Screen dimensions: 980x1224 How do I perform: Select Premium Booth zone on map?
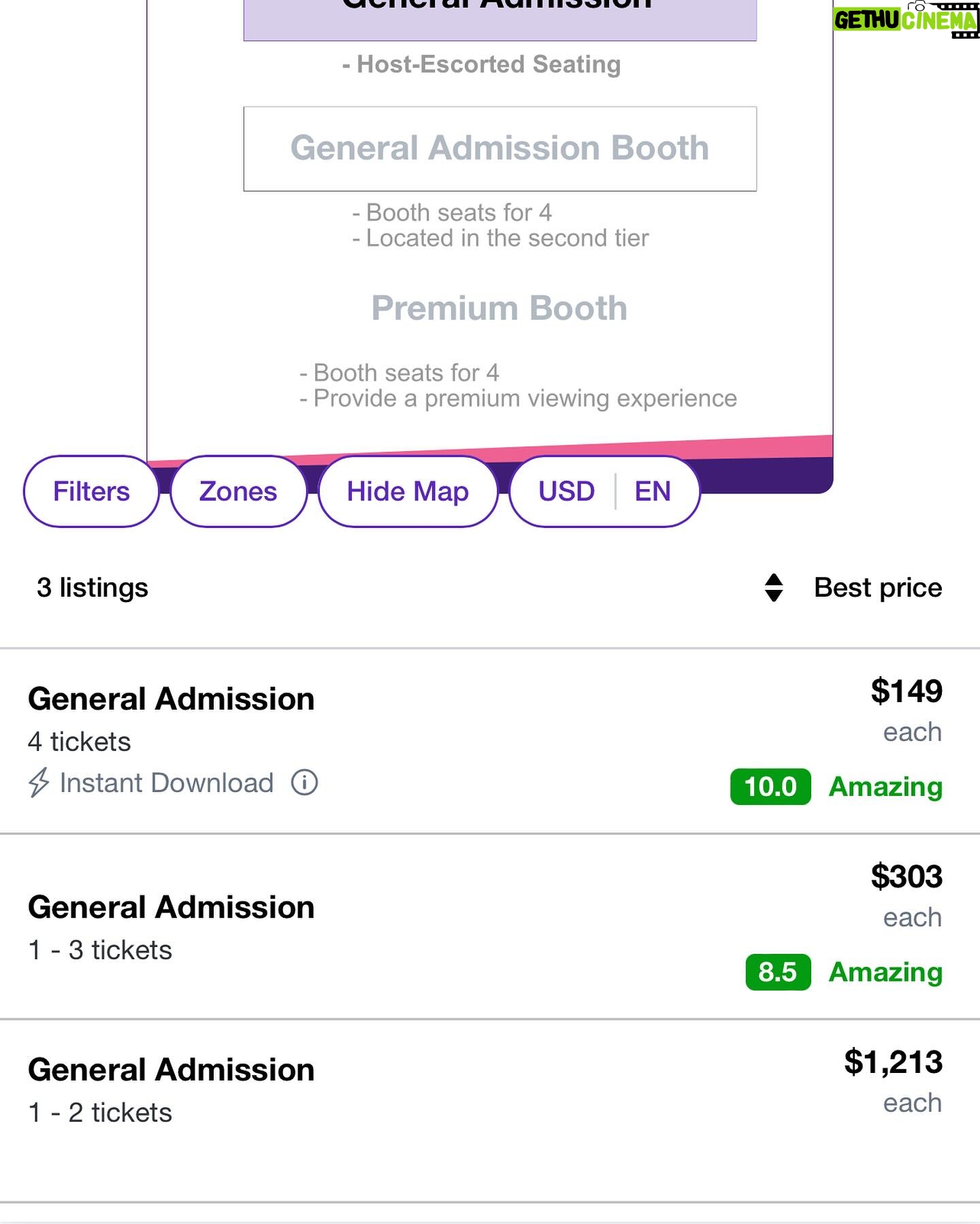coord(500,308)
